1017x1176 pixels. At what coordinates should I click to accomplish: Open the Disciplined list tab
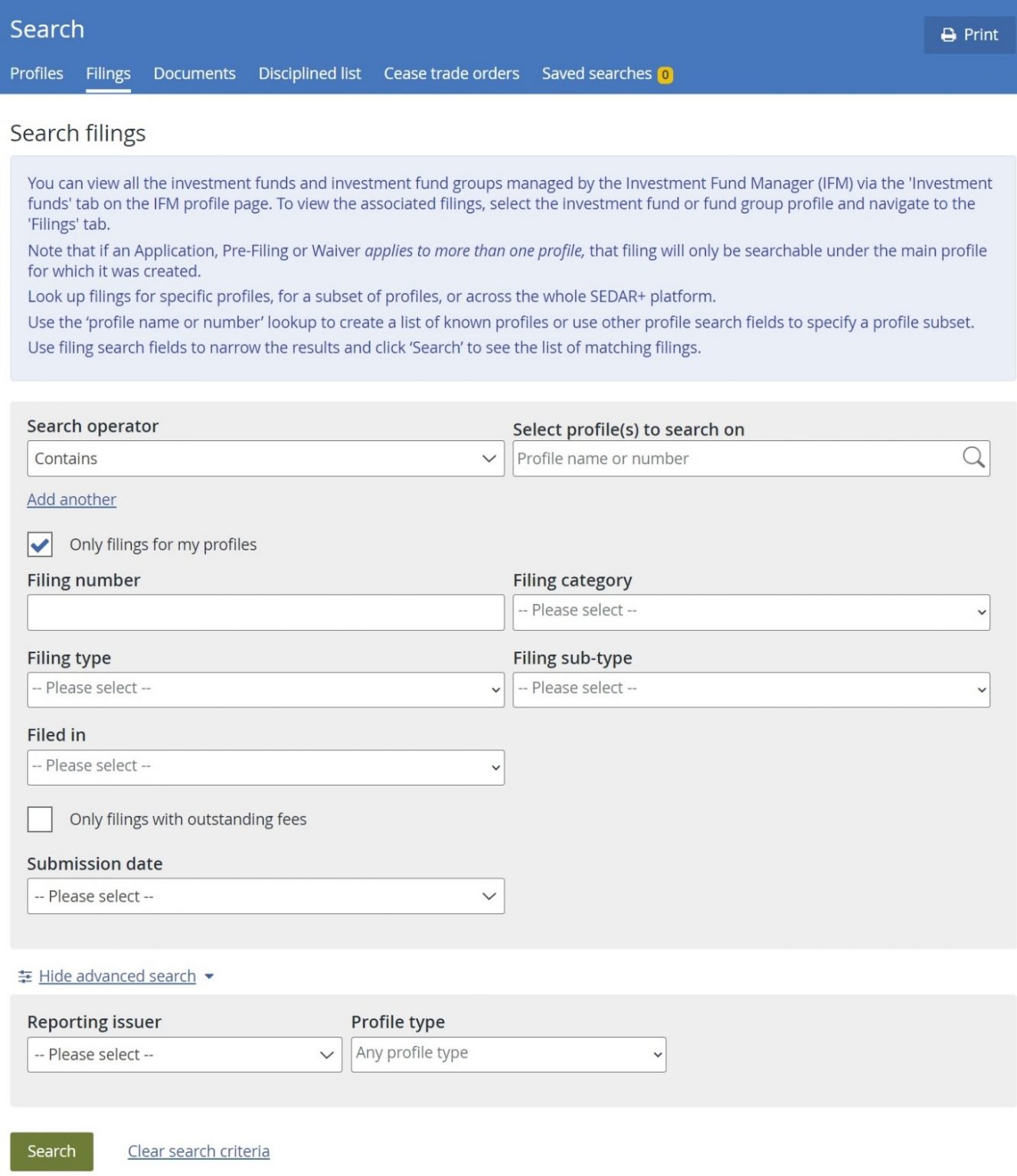click(309, 73)
